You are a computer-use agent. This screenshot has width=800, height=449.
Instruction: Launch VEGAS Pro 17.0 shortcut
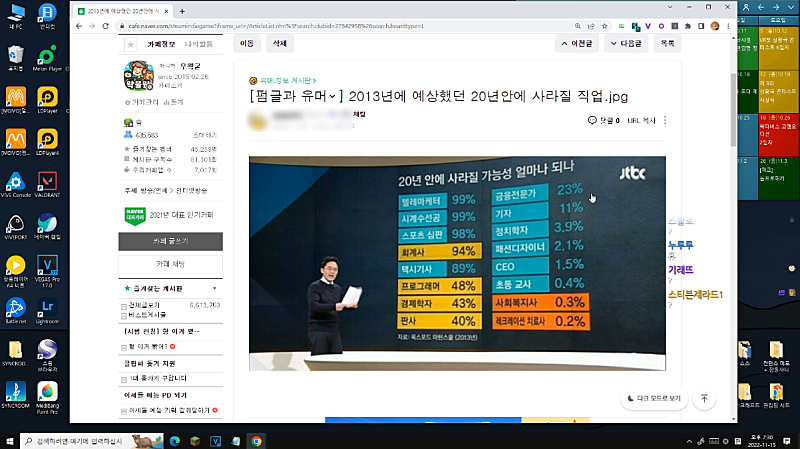click(x=47, y=271)
